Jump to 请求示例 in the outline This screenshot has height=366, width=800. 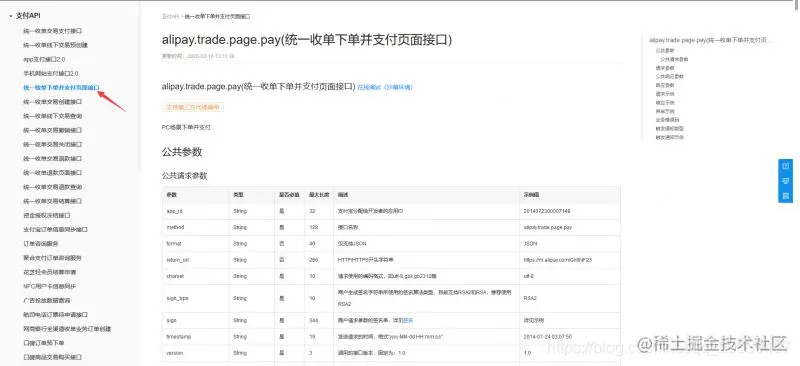665,94
